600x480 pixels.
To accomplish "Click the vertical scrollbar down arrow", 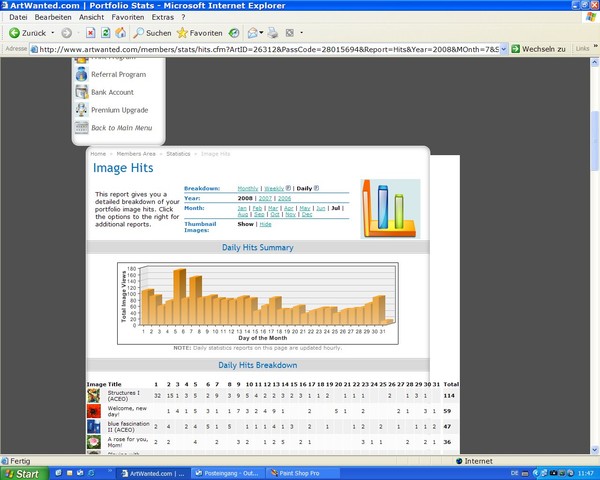I will (x=595, y=450).
